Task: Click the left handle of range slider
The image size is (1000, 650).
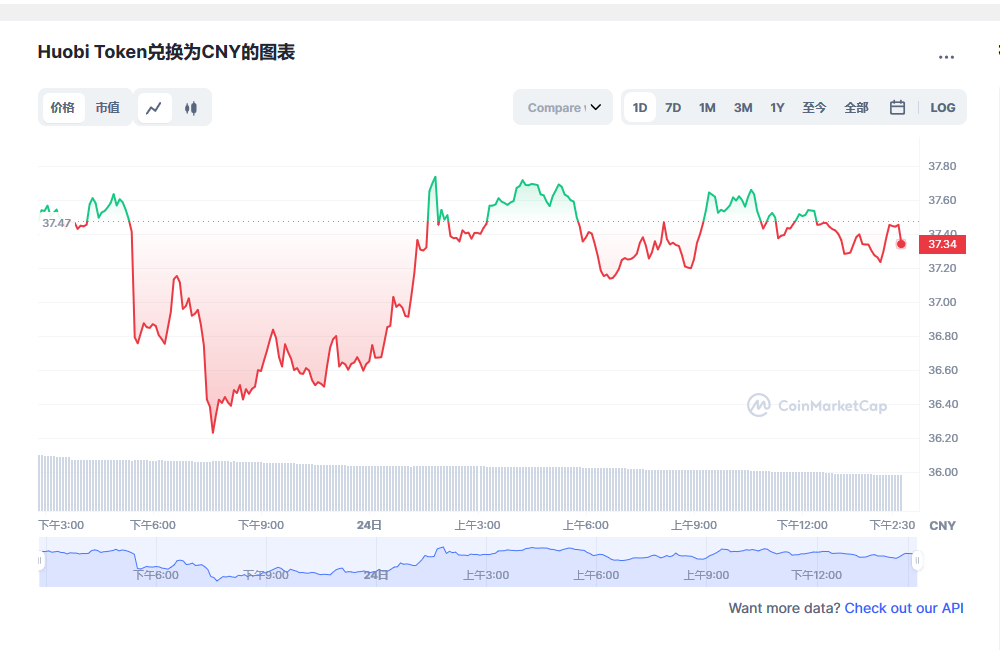Action: (40, 561)
